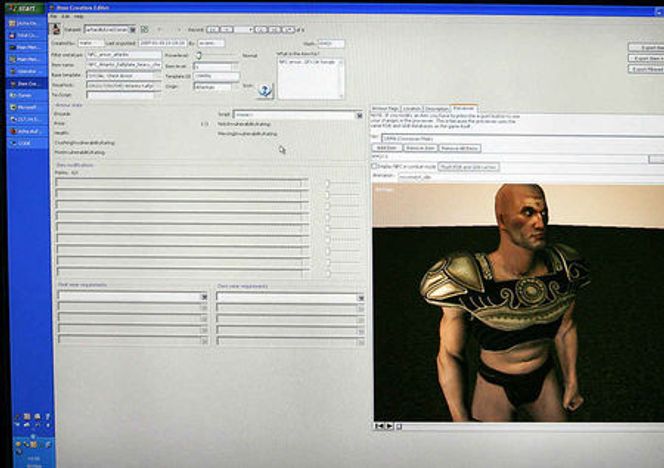
Task: Select the Previewer tab
Action: tap(464, 108)
